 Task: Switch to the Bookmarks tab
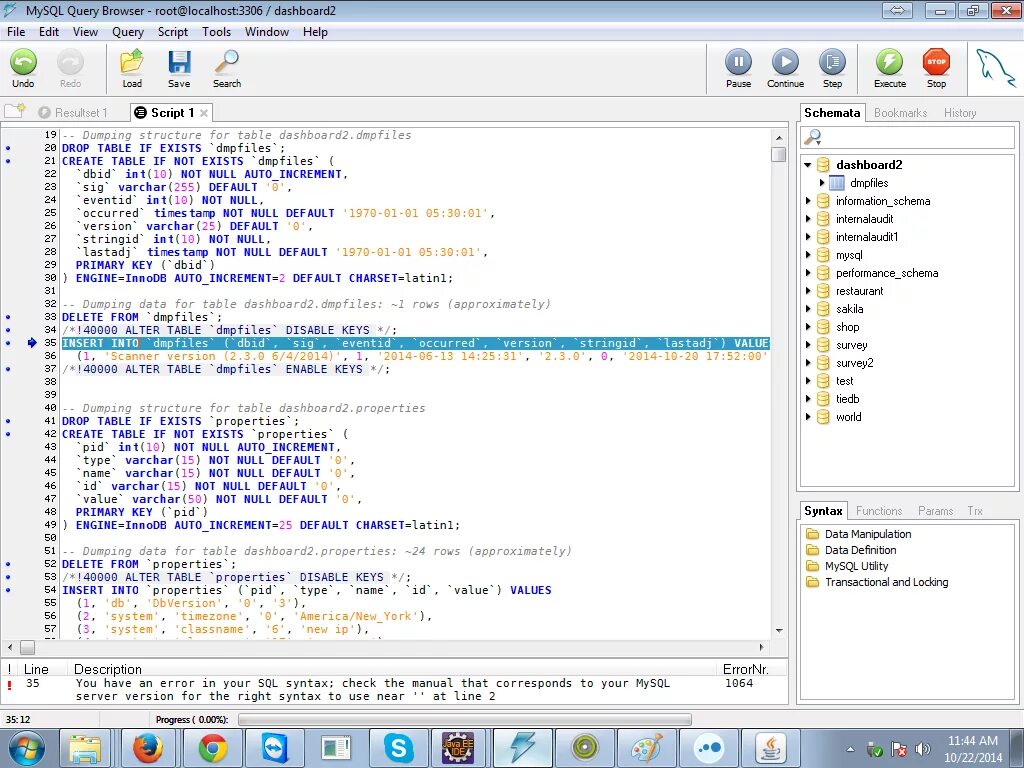coord(900,112)
